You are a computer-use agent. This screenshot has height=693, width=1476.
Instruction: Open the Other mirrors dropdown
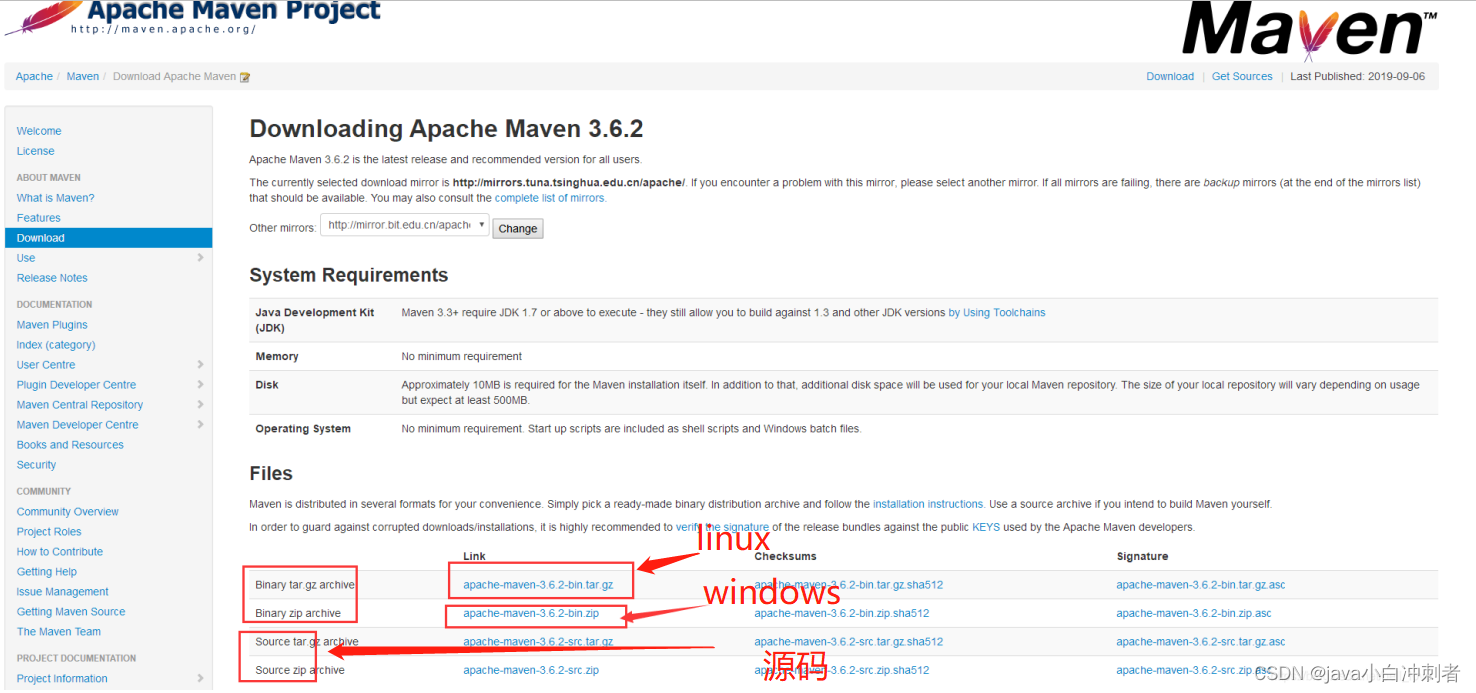405,226
